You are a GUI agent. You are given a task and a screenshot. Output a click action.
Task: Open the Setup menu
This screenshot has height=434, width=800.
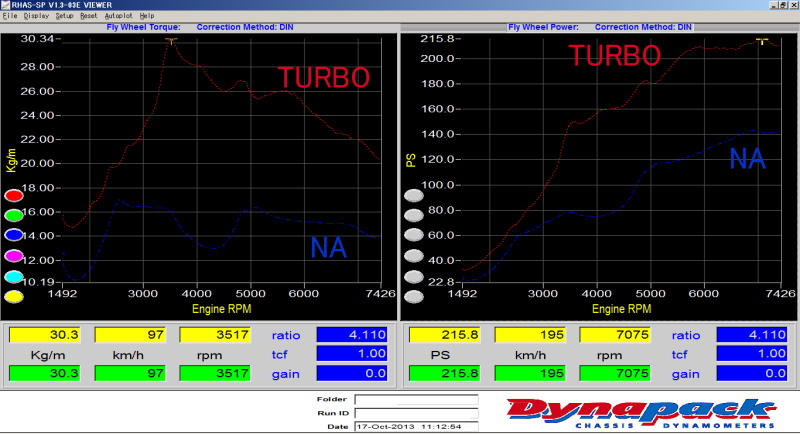click(64, 16)
